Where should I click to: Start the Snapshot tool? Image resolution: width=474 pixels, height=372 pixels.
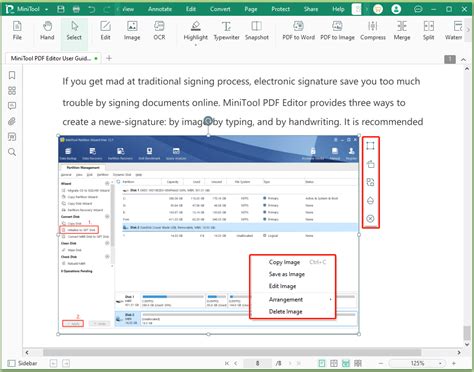click(x=257, y=30)
